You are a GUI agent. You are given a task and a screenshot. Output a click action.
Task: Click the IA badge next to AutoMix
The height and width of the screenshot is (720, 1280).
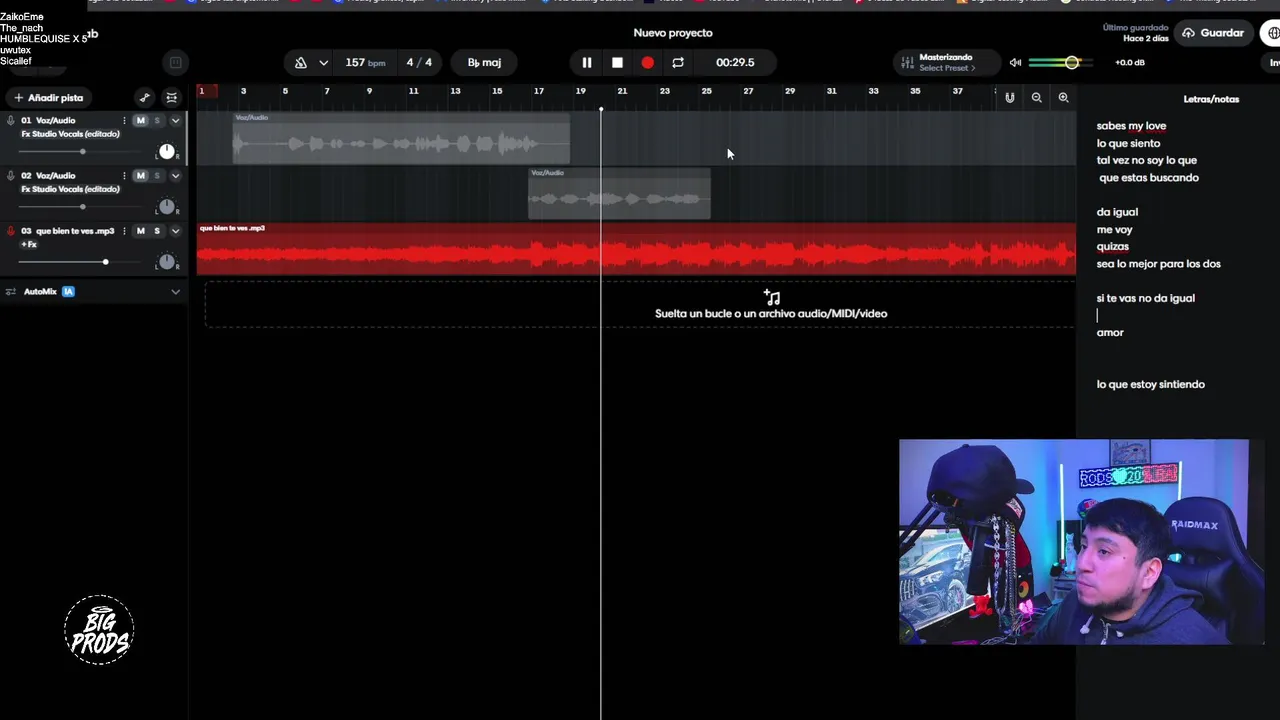(68, 292)
